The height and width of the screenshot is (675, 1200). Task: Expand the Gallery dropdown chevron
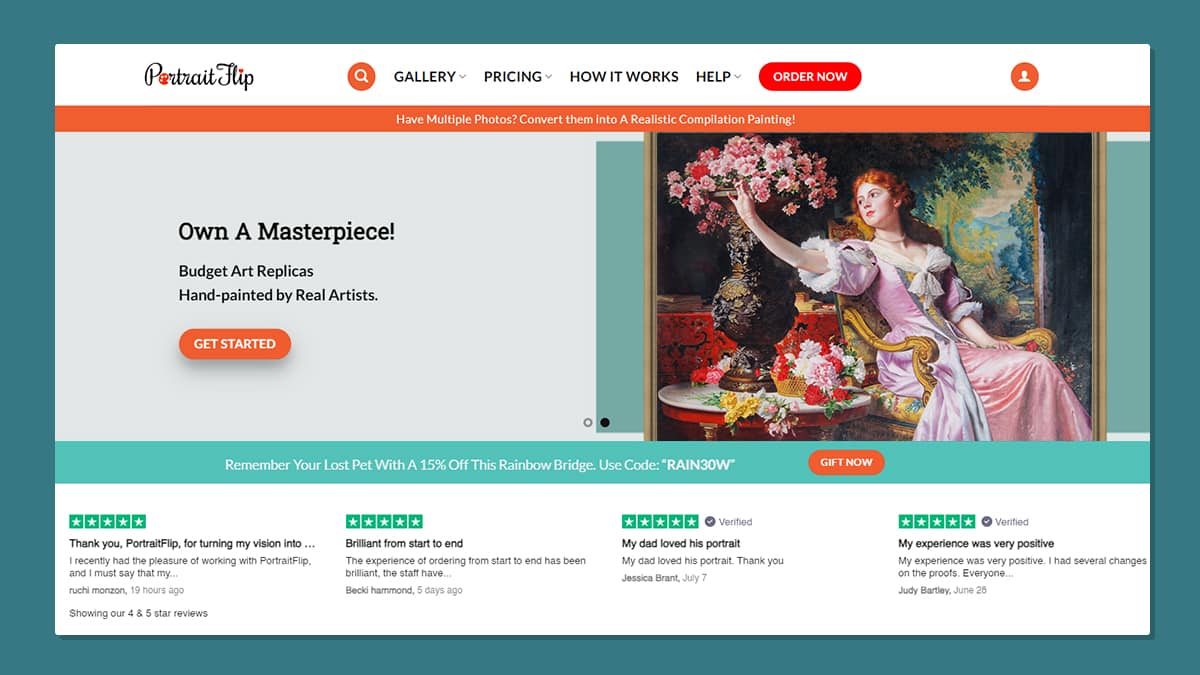463,77
